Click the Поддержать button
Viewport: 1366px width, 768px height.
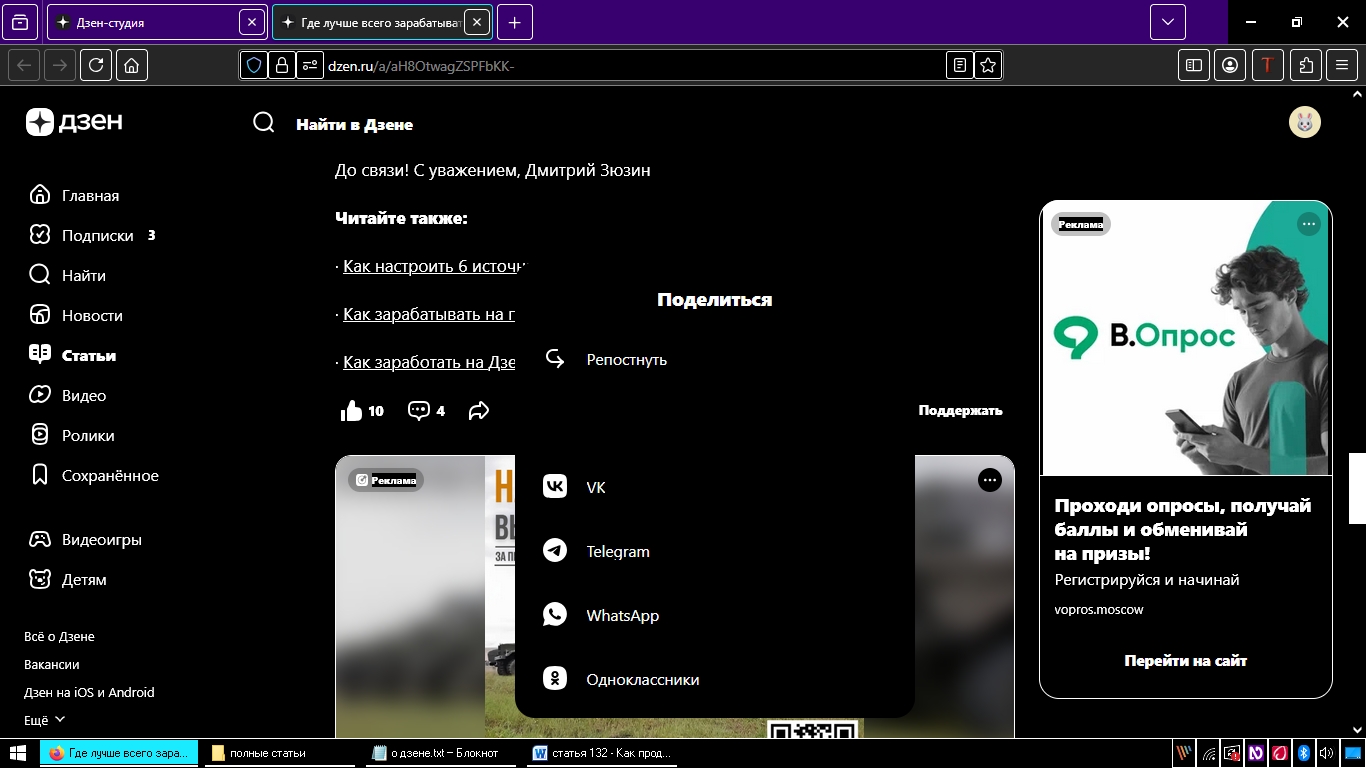point(960,410)
